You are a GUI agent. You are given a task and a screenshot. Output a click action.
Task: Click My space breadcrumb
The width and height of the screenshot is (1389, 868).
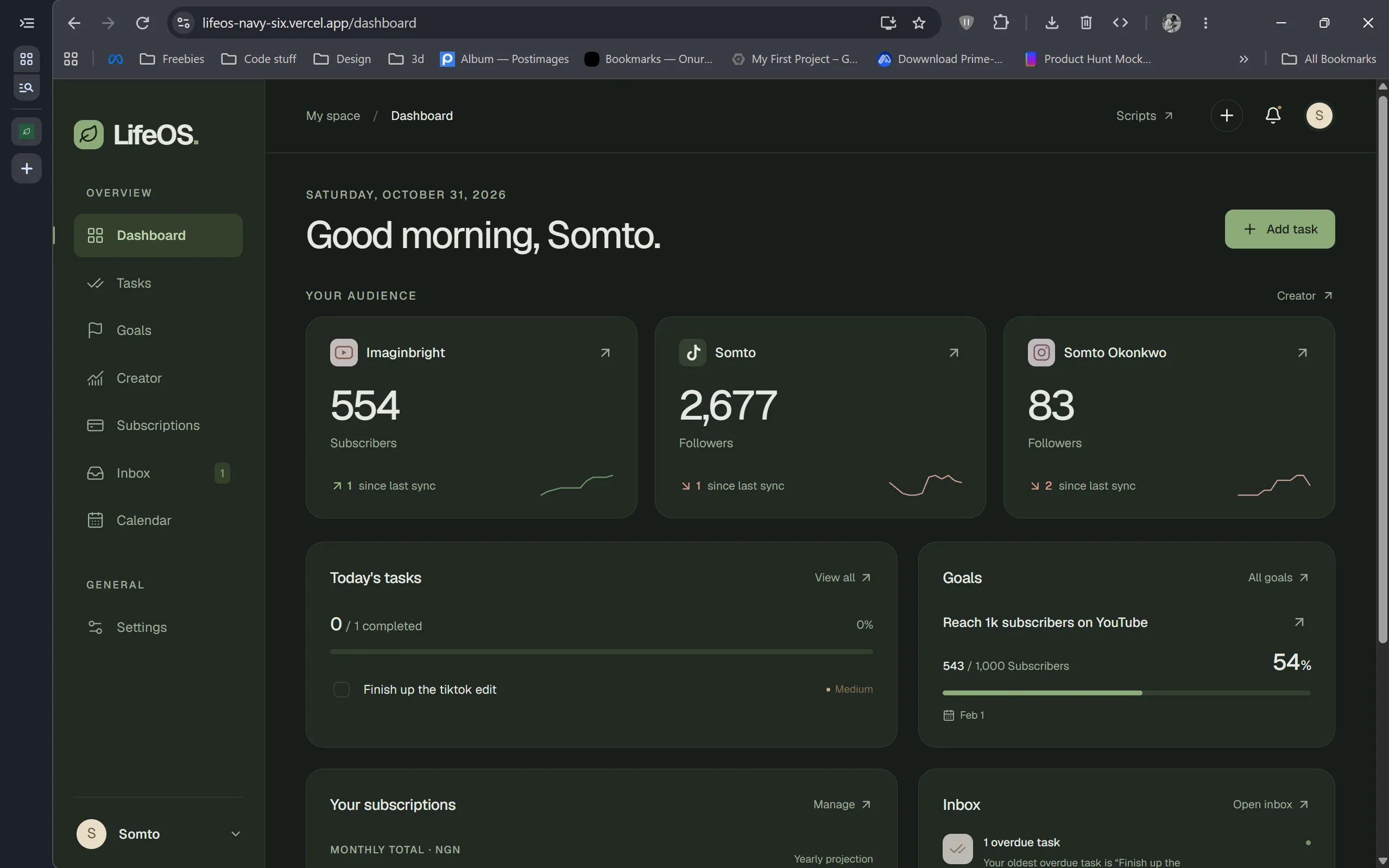tap(333, 116)
